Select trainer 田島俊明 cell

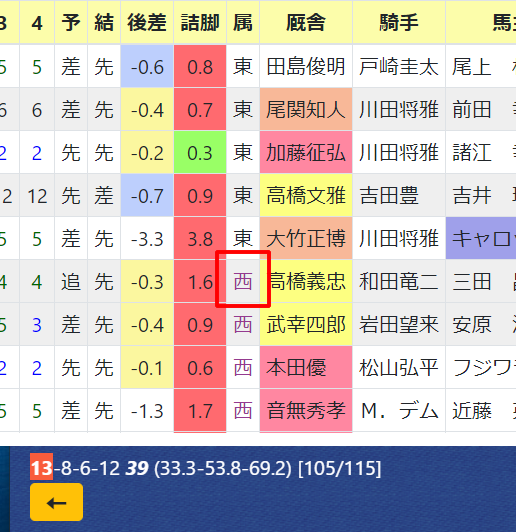tap(306, 66)
